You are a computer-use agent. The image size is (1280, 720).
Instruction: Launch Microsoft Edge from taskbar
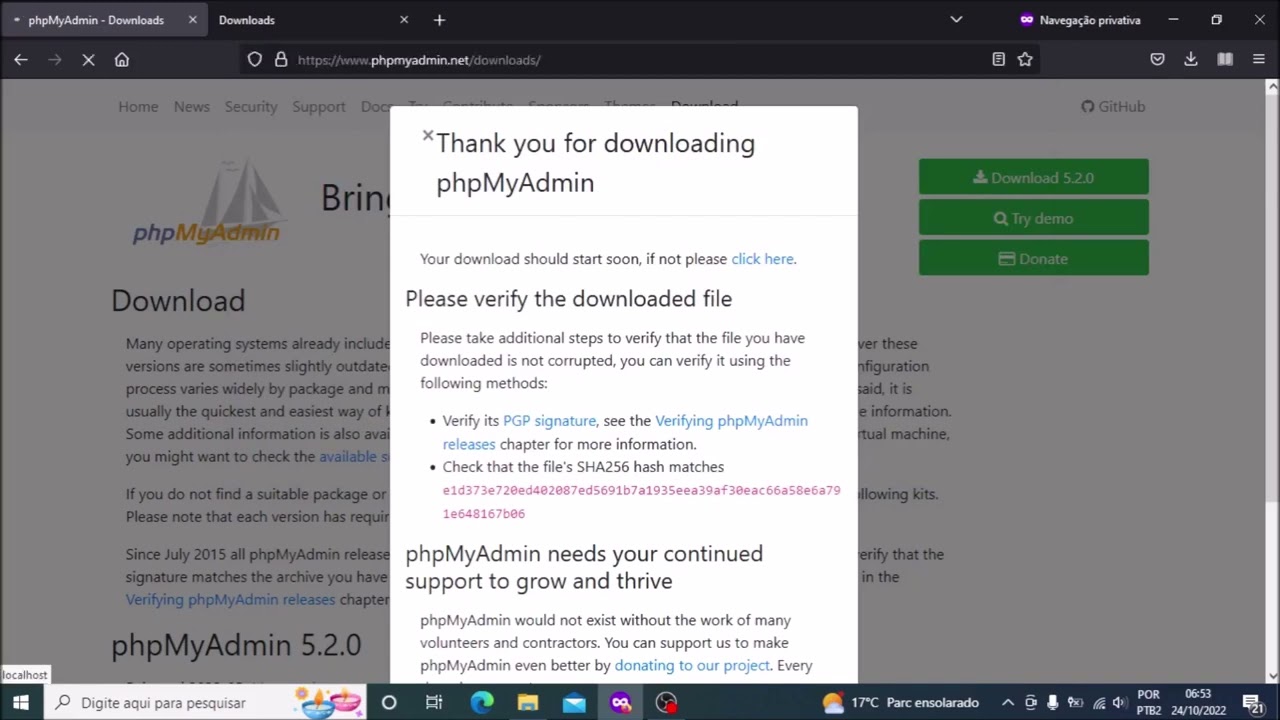click(x=482, y=703)
